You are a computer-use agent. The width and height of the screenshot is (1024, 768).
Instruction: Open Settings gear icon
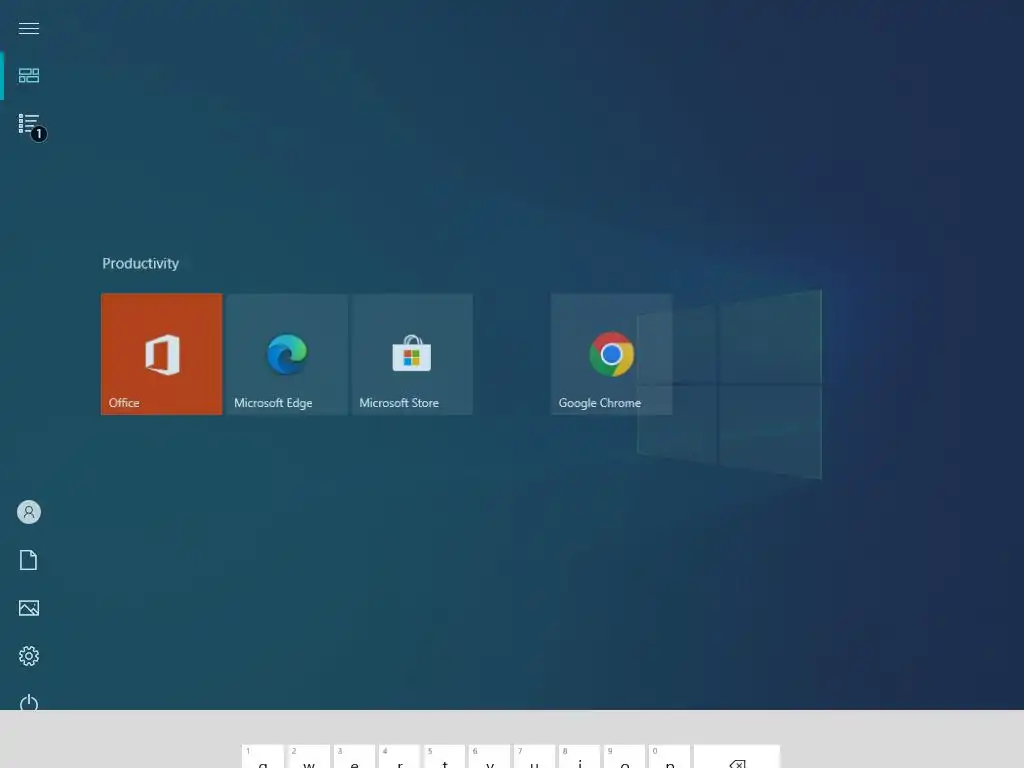[29, 656]
